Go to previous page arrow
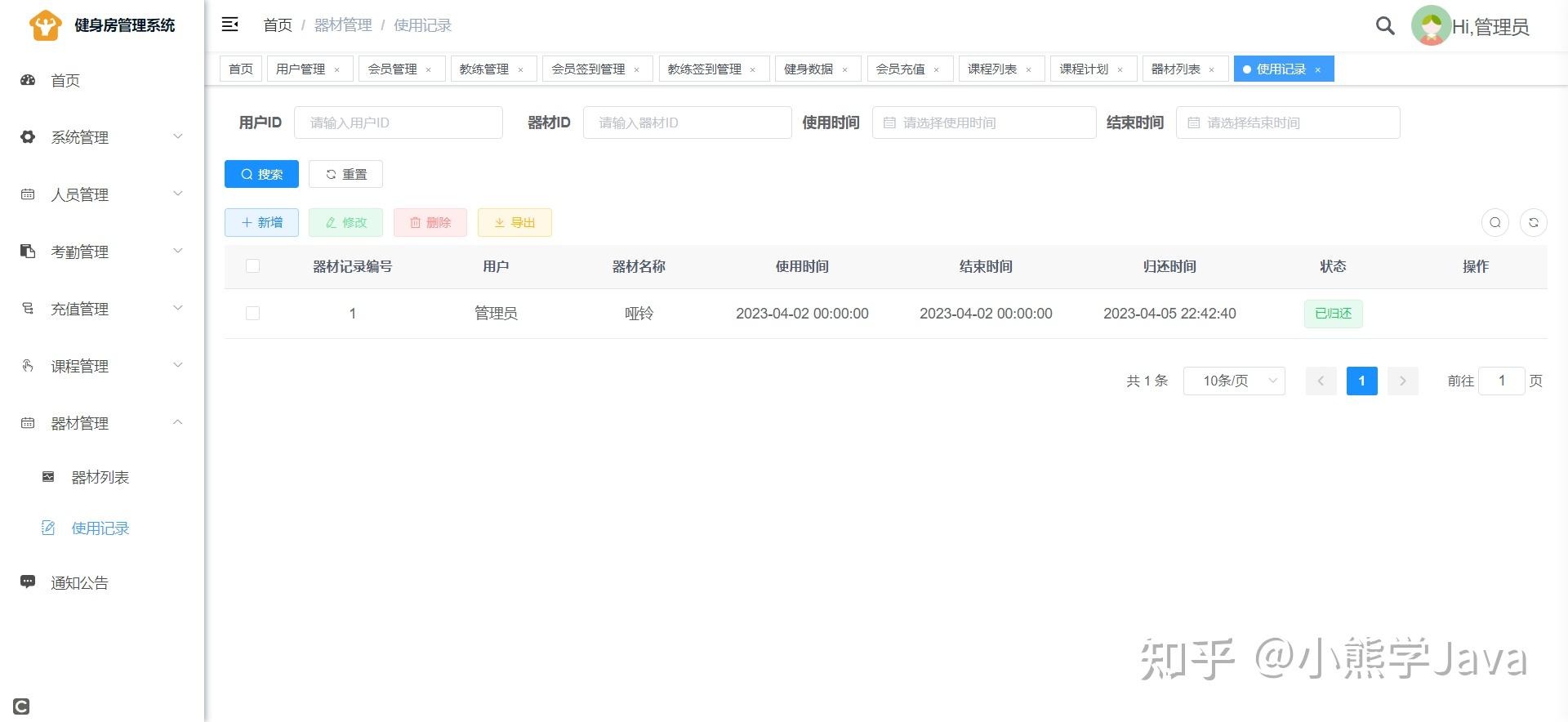The width and height of the screenshot is (1568, 722). [x=1321, y=381]
